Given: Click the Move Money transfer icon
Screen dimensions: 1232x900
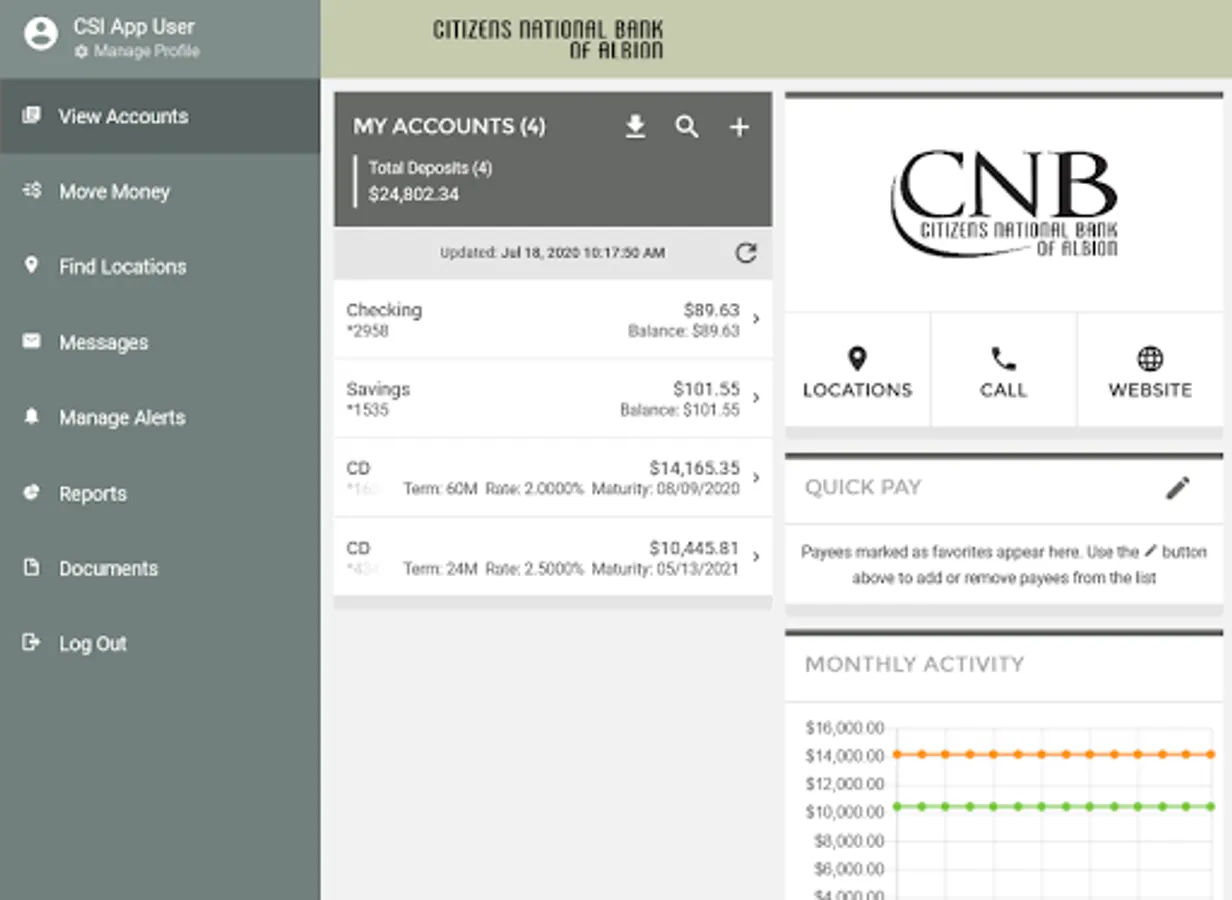Looking at the screenshot, I should (32, 190).
